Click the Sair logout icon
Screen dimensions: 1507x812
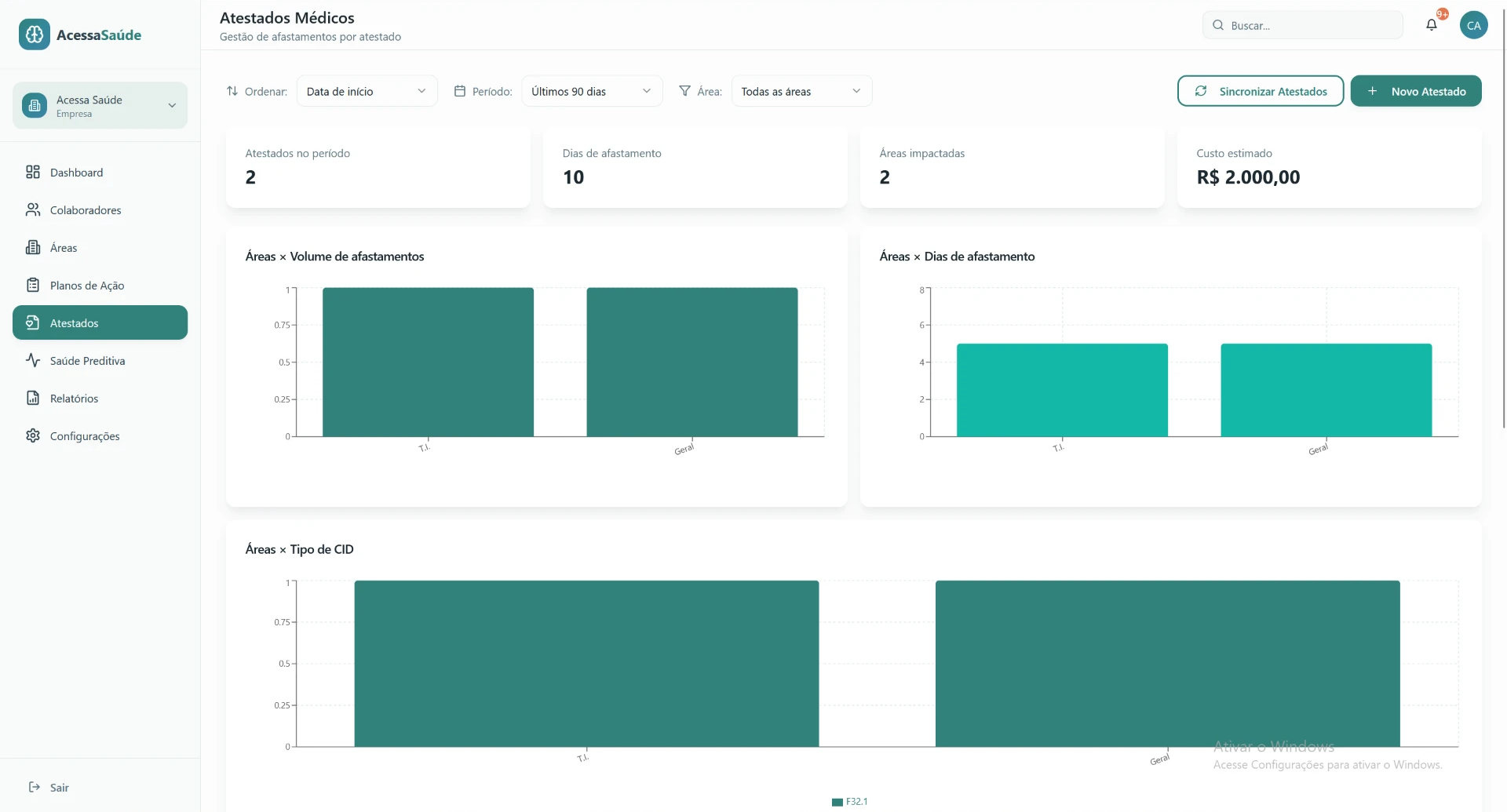pos(35,787)
